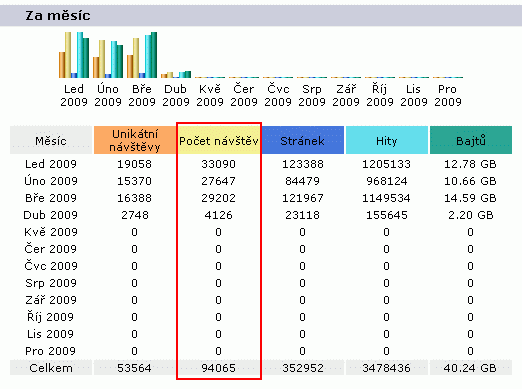Screen dimensions: 522x389
Task: Click the Hity cyan column header
Action: 387,140
